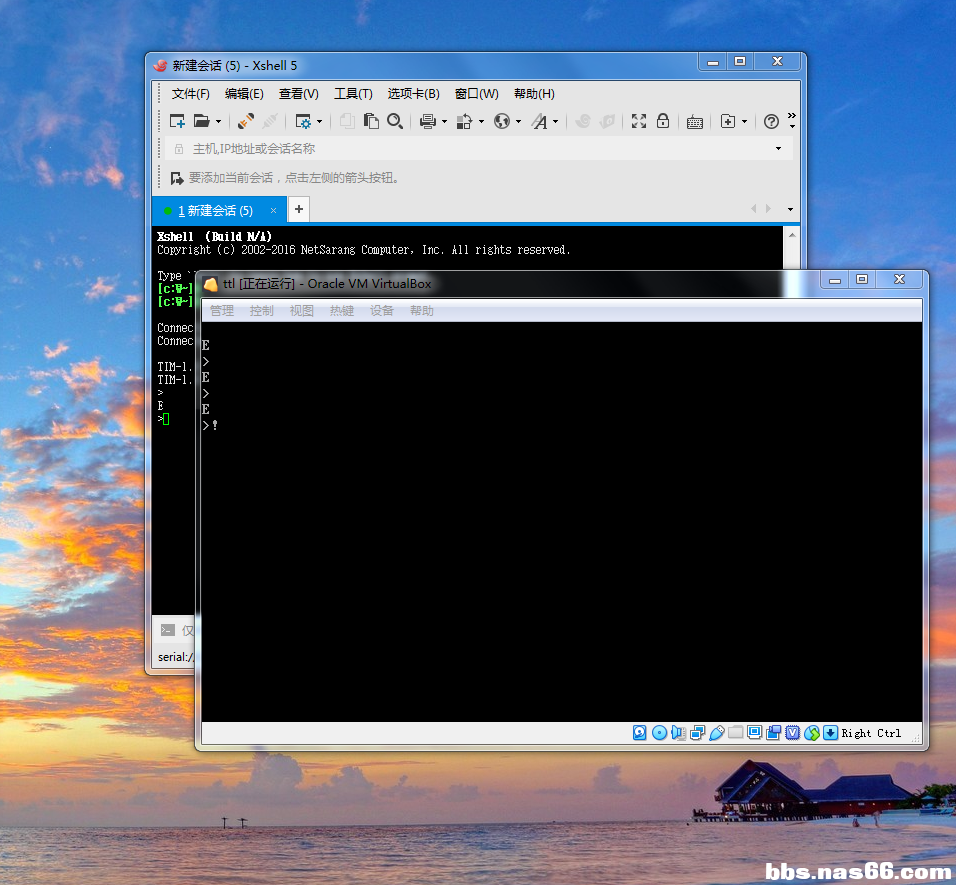Click the greyed Disconnect plug icon in Xshell

[269, 121]
